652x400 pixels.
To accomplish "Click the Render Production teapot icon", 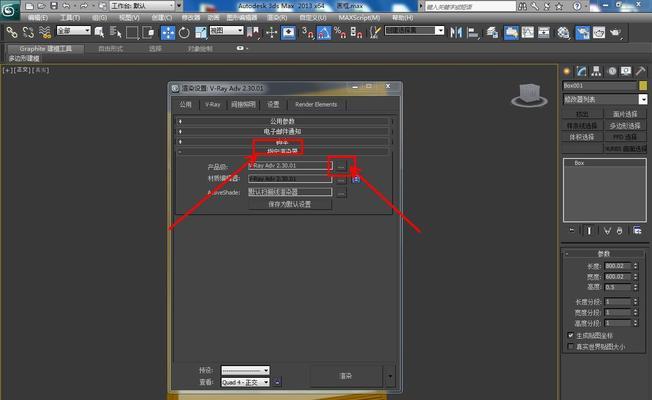I will coord(615,32).
